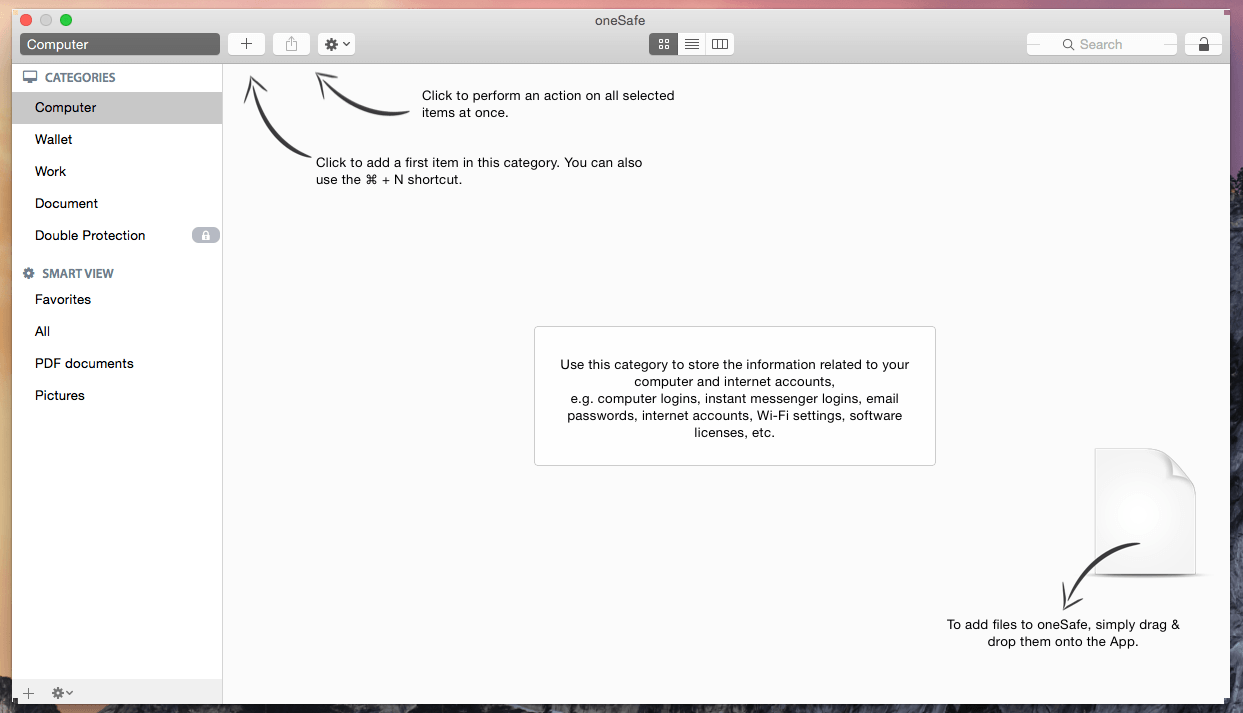The width and height of the screenshot is (1243, 713).
Task: Open PDF documents smart view
Action: pos(117,364)
